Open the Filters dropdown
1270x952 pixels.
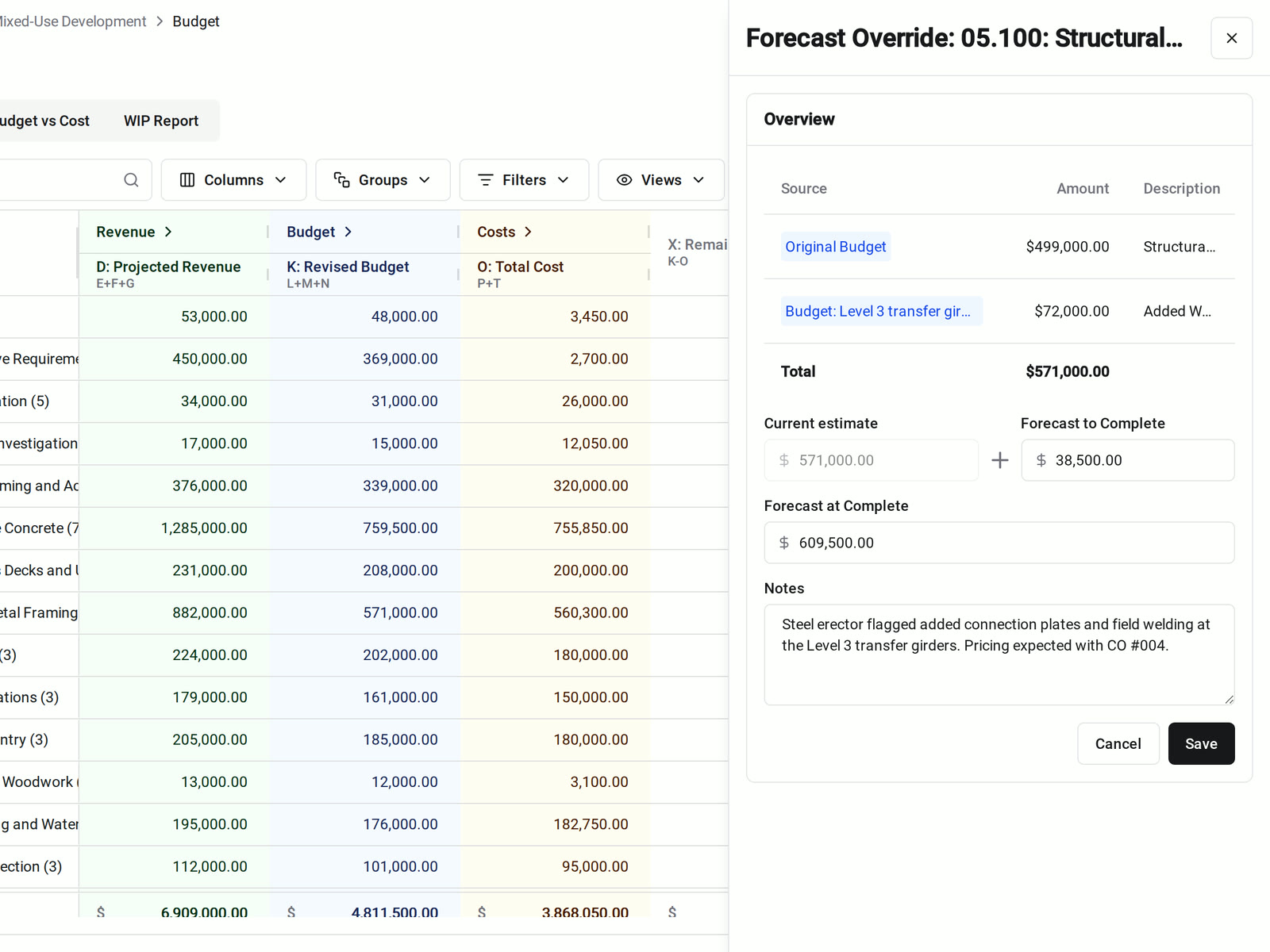(x=524, y=180)
